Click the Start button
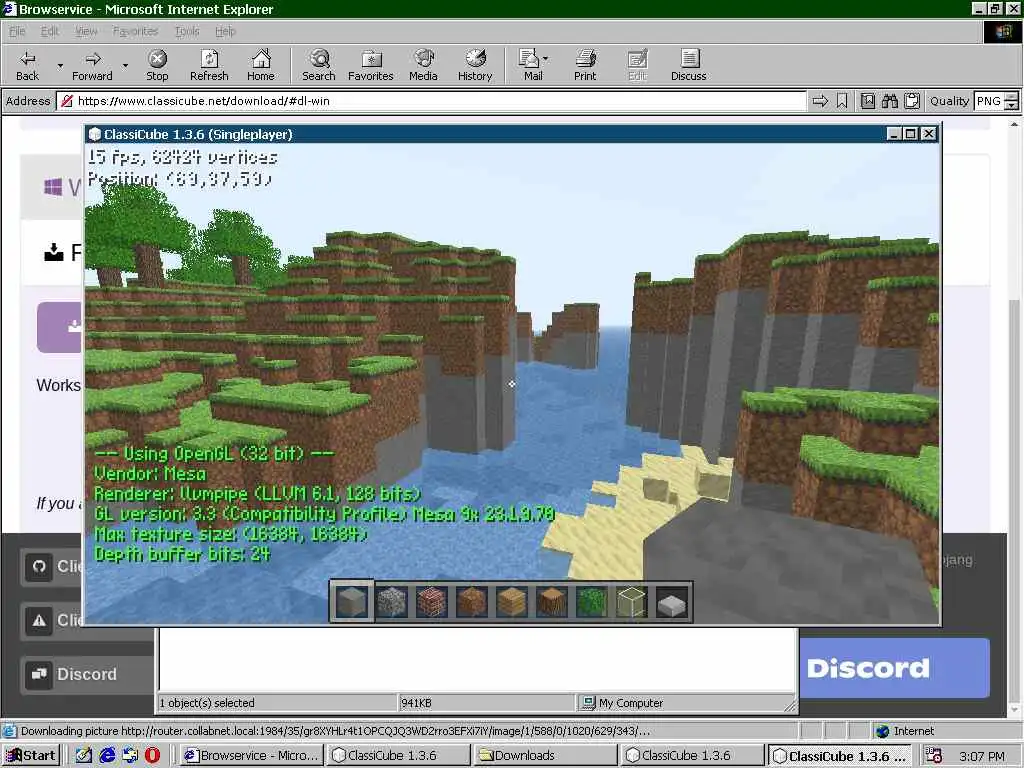 pos(31,755)
